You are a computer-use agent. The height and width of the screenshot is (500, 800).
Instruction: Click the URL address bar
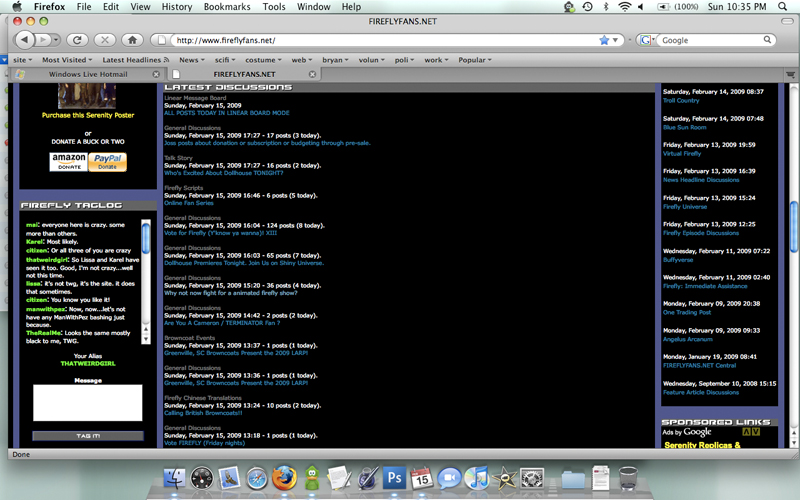(385, 40)
